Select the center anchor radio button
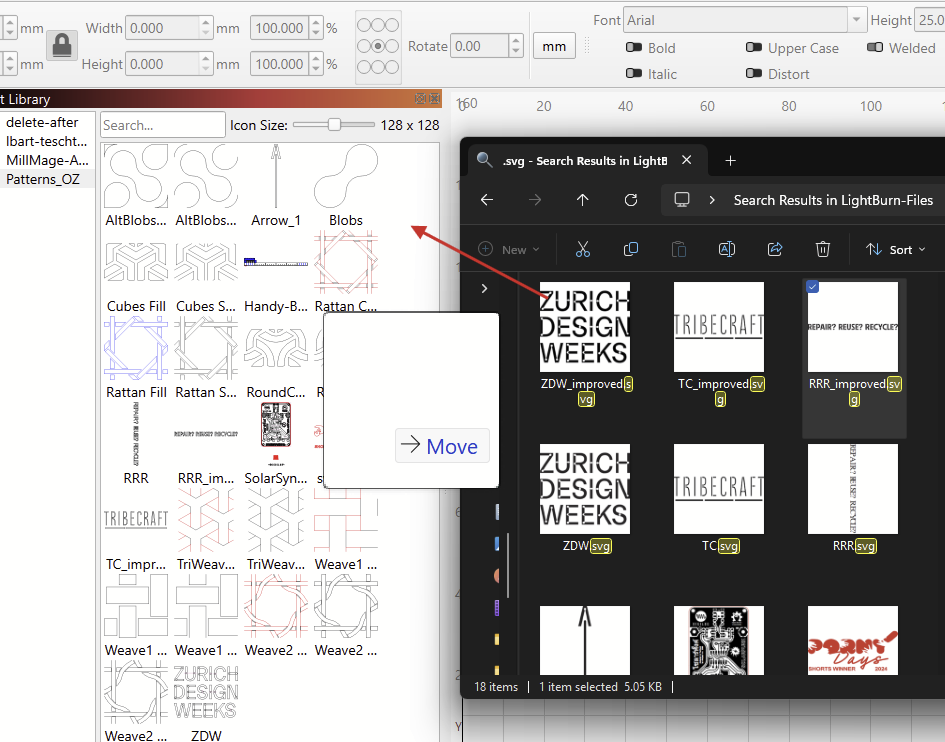This screenshot has width=945, height=742. pyautogui.click(x=378, y=46)
